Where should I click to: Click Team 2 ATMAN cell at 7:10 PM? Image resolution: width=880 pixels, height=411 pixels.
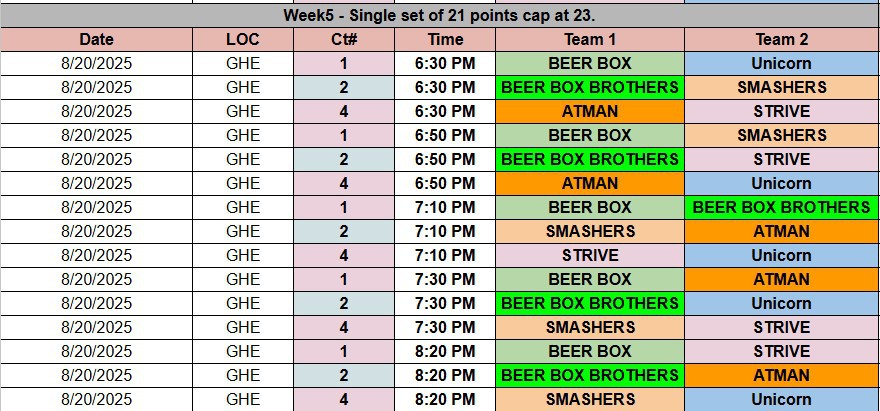click(x=782, y=232)
